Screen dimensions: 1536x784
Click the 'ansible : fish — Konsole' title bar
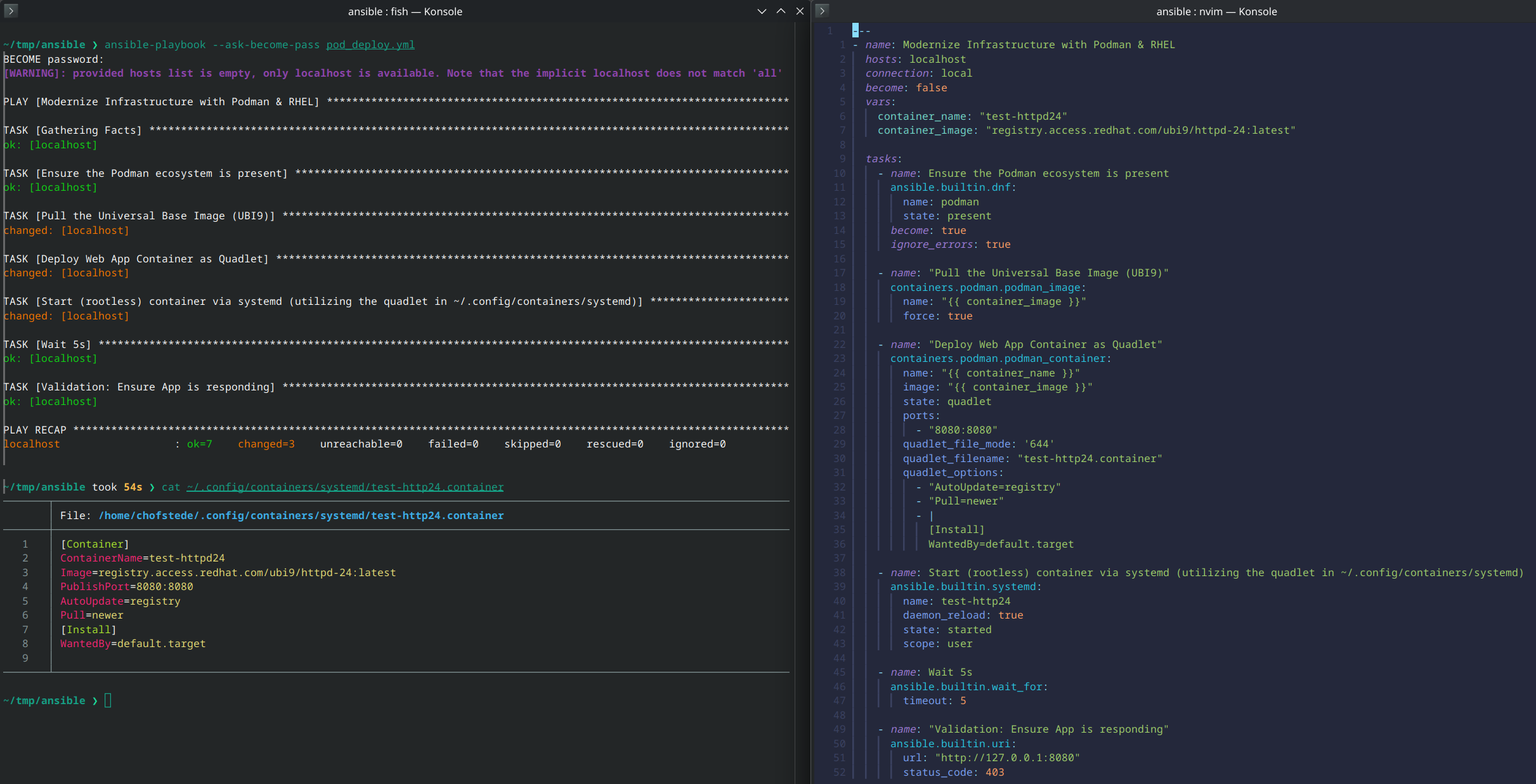click(405, 11)
